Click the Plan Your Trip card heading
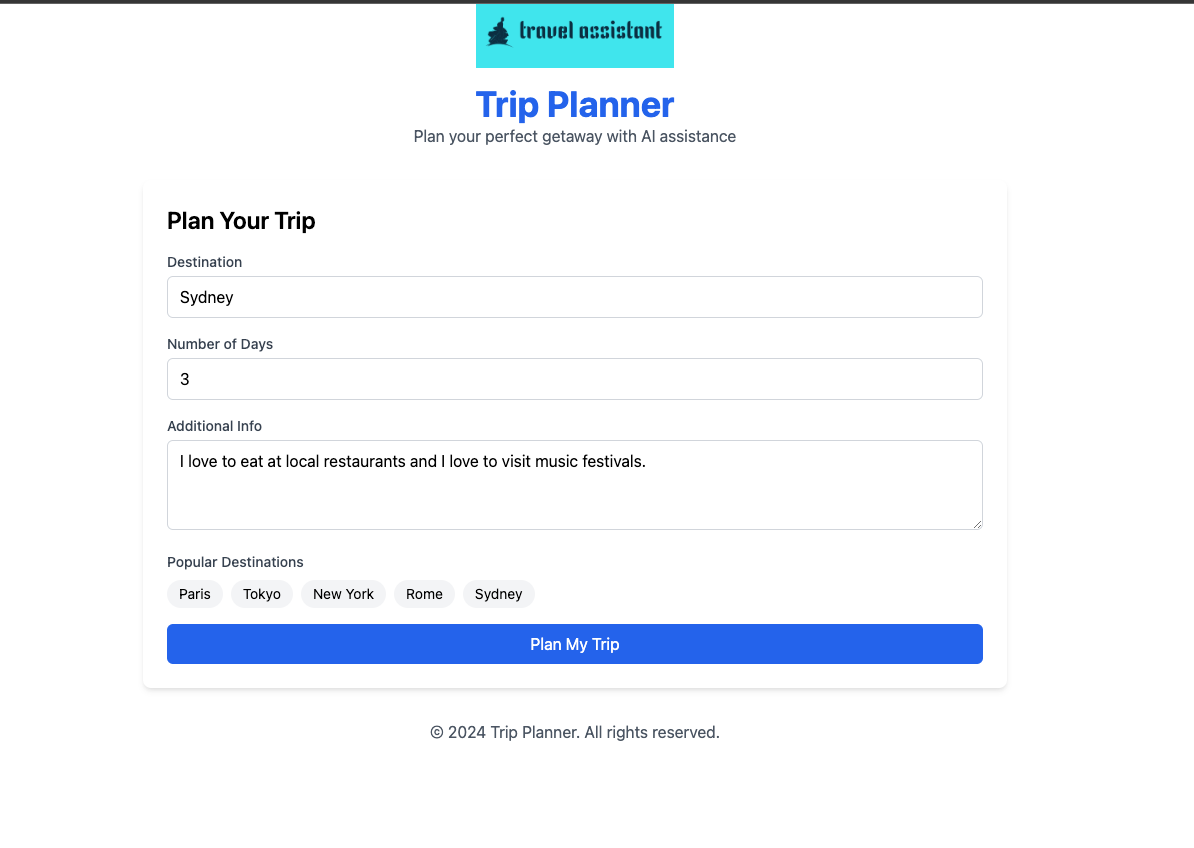The height and width of the screenshot is (848, 1194). coord(241,221)
